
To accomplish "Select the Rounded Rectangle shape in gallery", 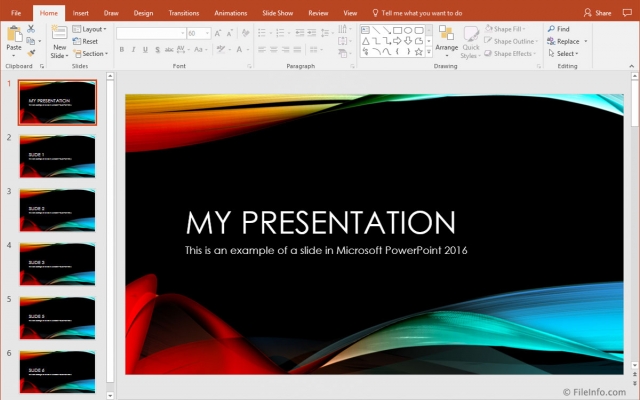I will coord(418,30).
